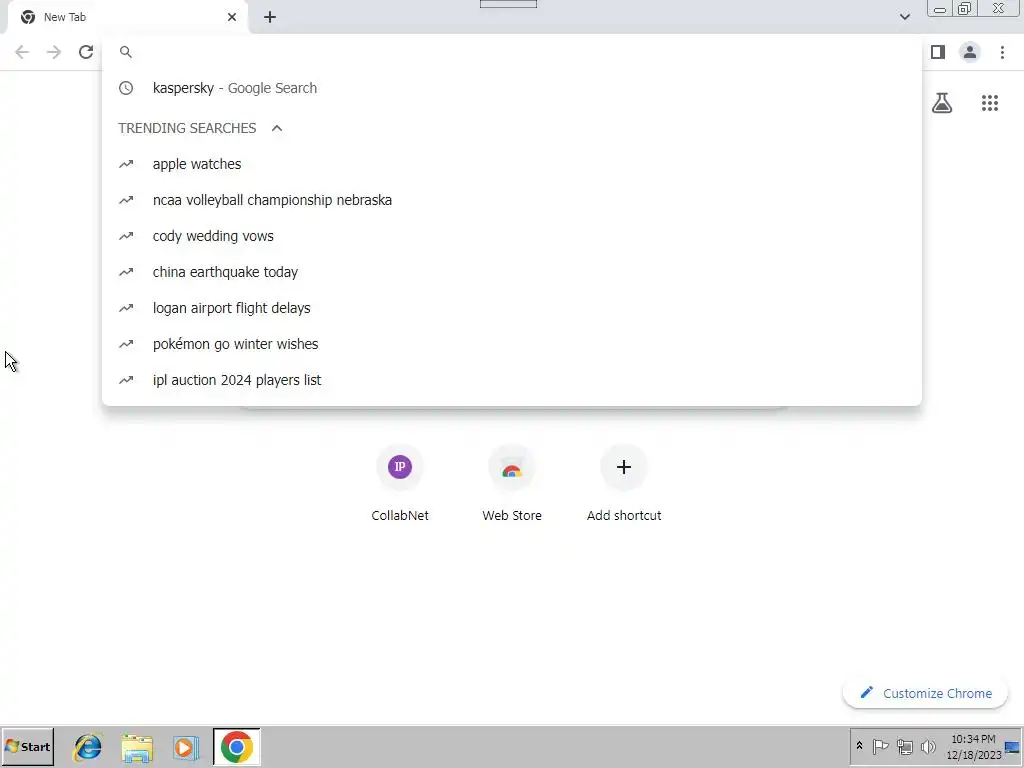The image size is (1024, 768).
Task: Show hidden system tray icons
Action: tap(859, 746)
